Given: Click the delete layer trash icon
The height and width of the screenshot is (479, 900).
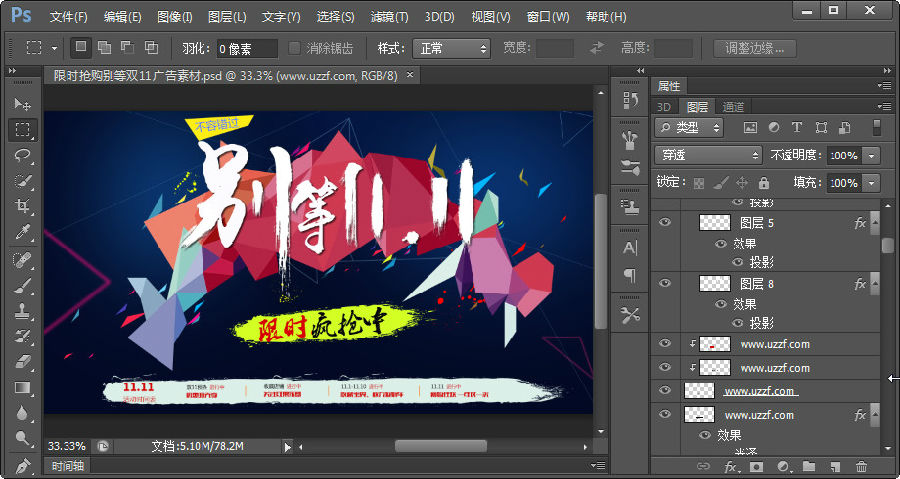Looking at the screenshot, I should pos(861,466).
